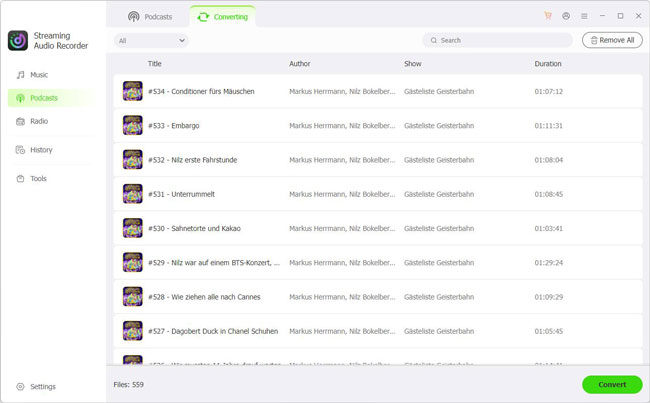This screenshot has width=650, height=403.
Task: Click duration 01:09:29
Action: point(548,297)
